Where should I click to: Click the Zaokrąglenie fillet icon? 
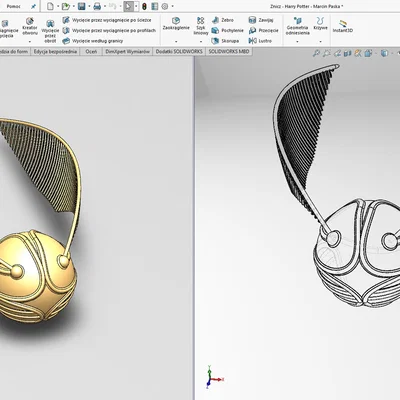pos(176,21)
